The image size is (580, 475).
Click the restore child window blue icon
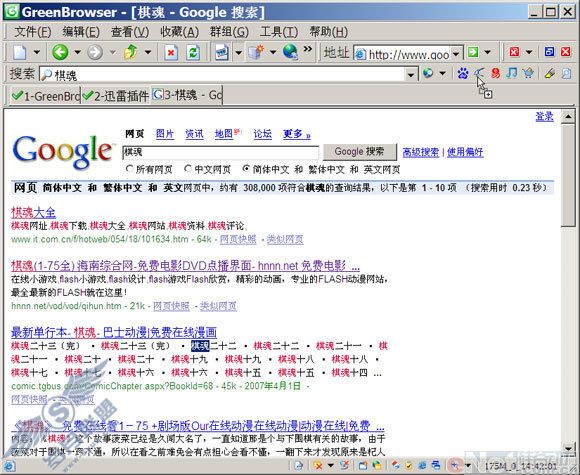(x=549, y=52)
